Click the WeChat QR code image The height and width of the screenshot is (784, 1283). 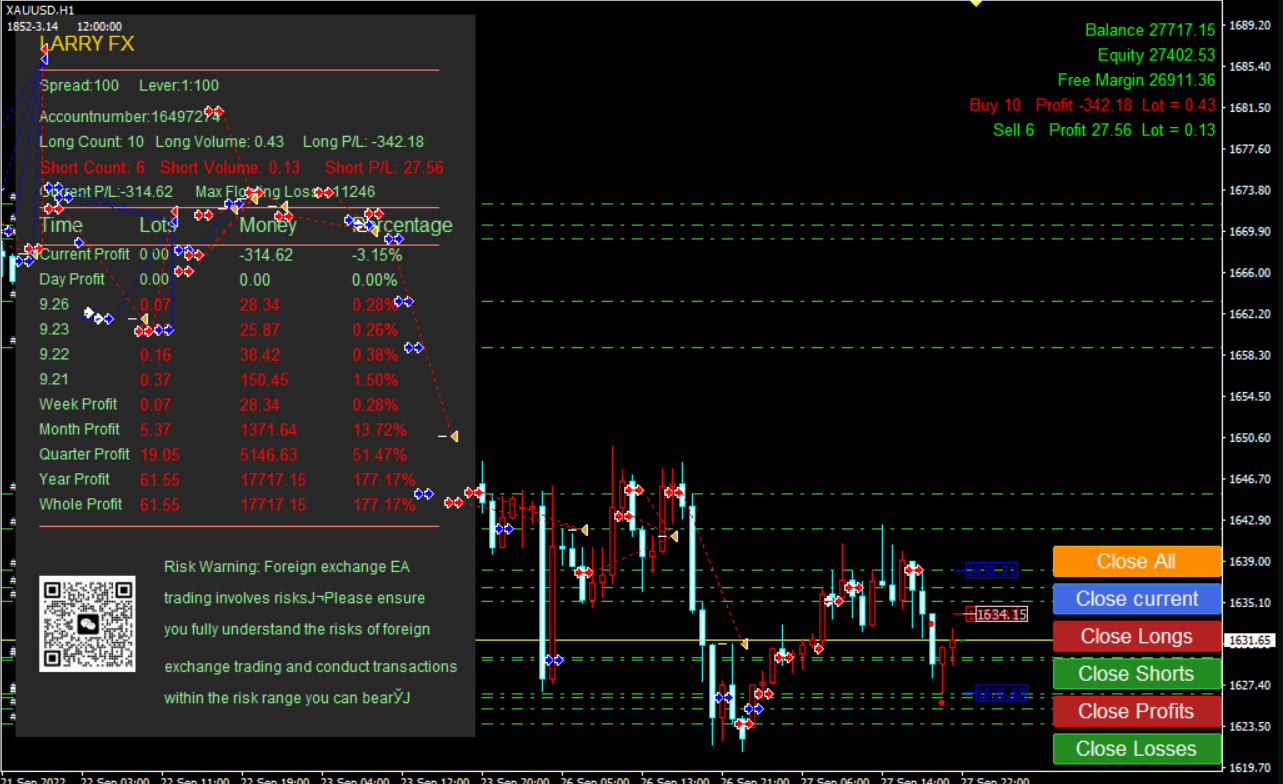87,624
